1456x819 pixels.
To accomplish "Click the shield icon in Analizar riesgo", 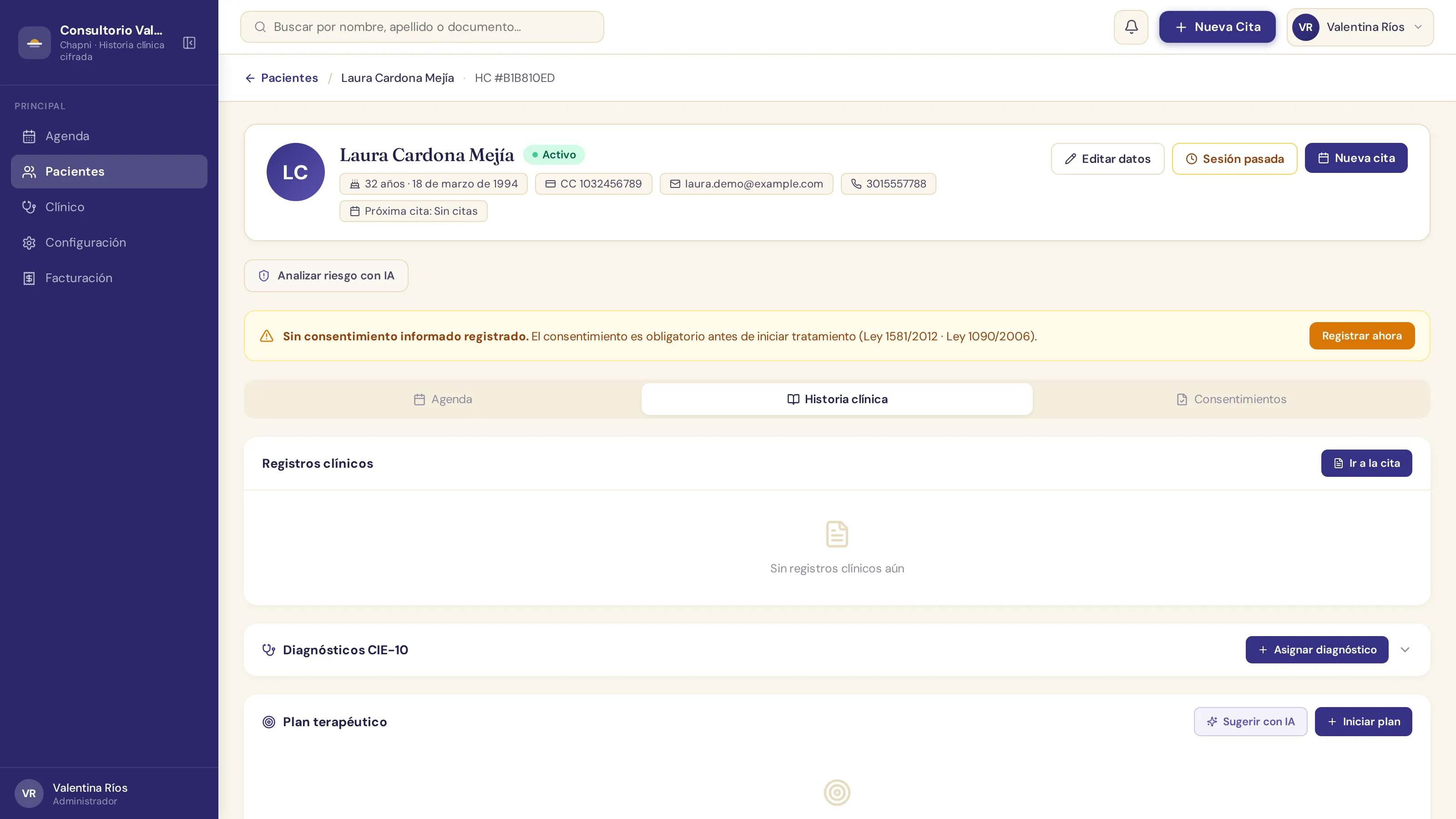I will [x=264, y=276].
